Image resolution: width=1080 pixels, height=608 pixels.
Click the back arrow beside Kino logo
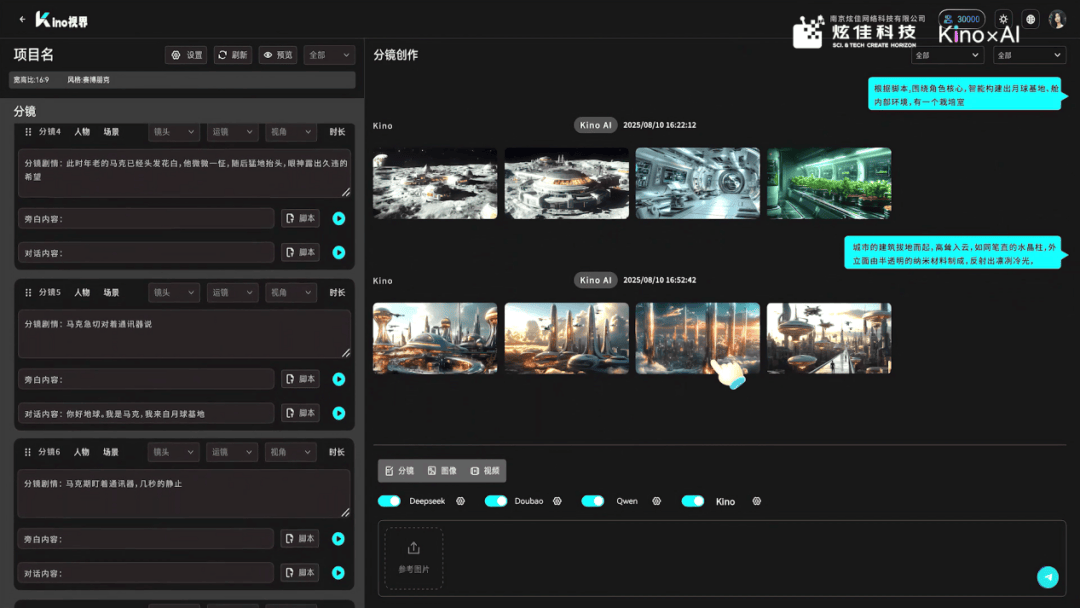click(22, 19)
